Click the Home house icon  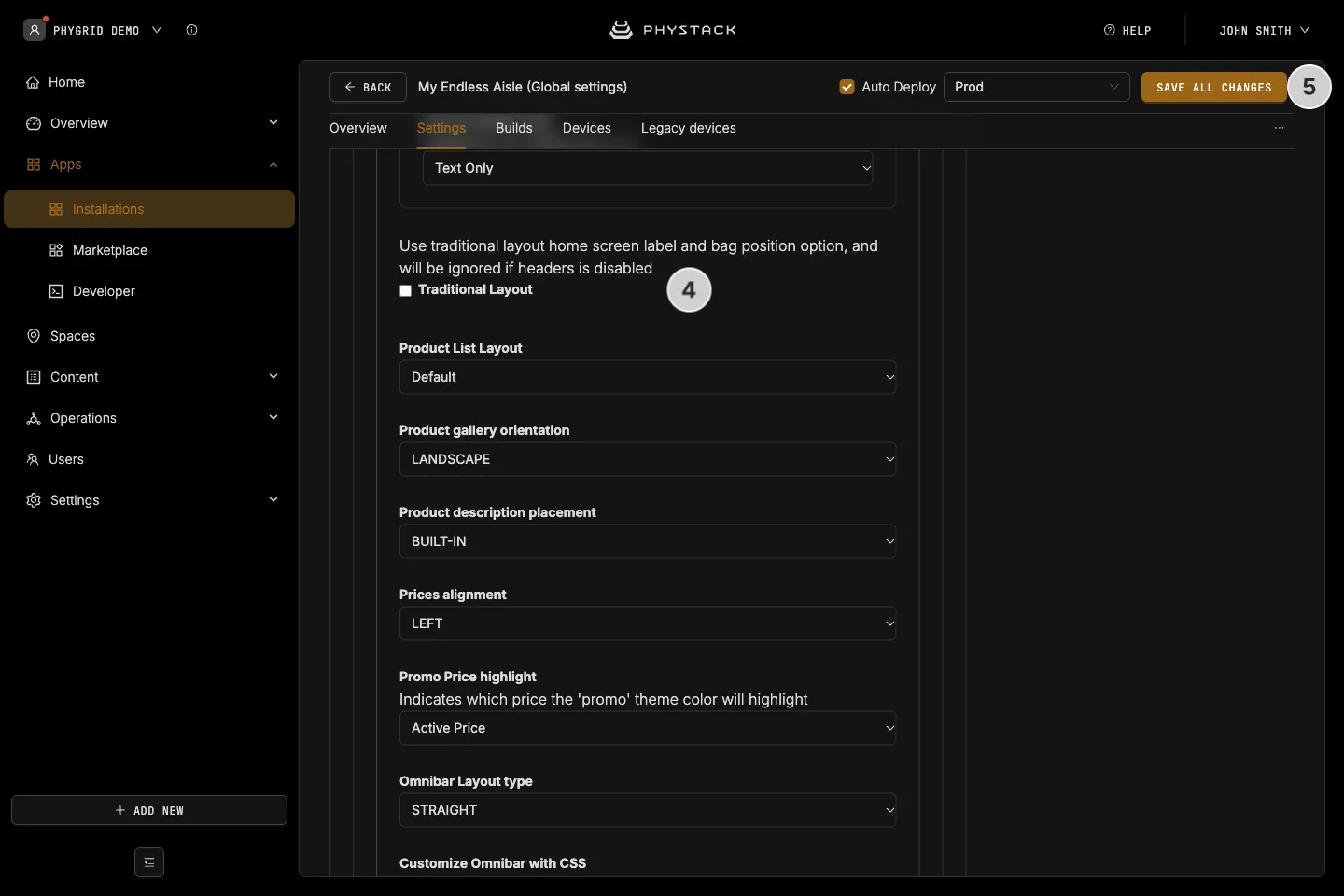pos(33,82)
